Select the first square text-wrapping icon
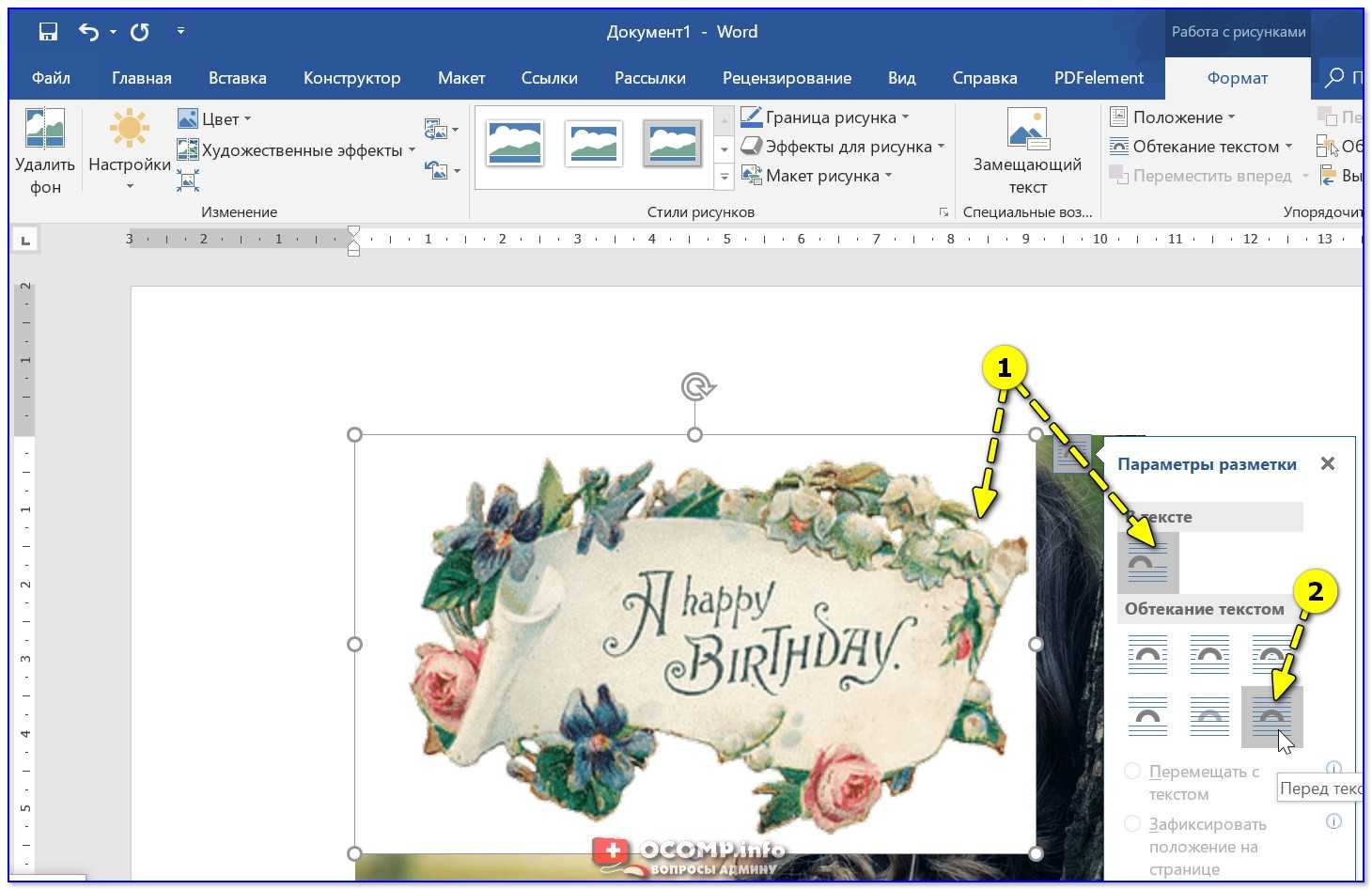The height and width of the screenshot is (890, 1372). pos(1147,654)
